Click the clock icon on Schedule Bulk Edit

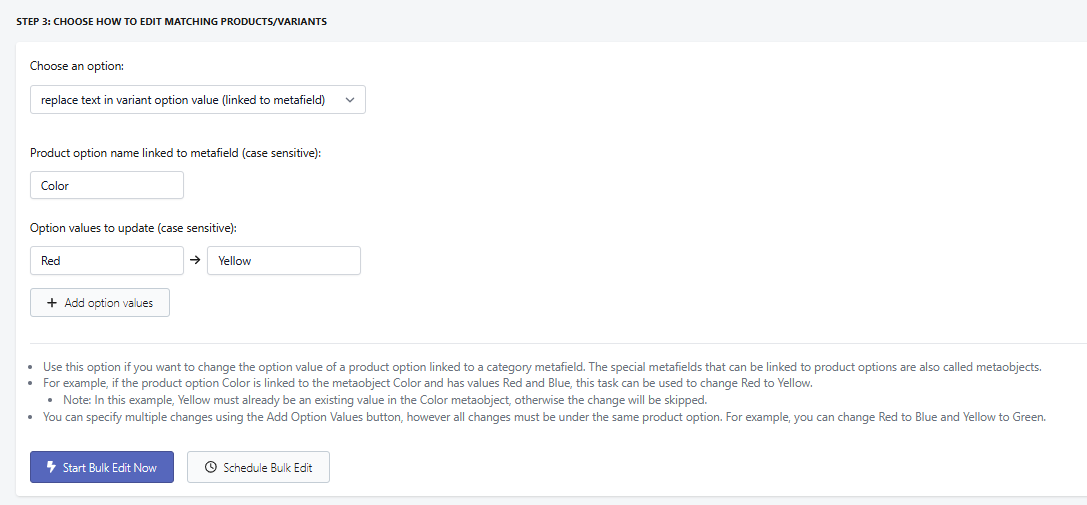(210, 467)
